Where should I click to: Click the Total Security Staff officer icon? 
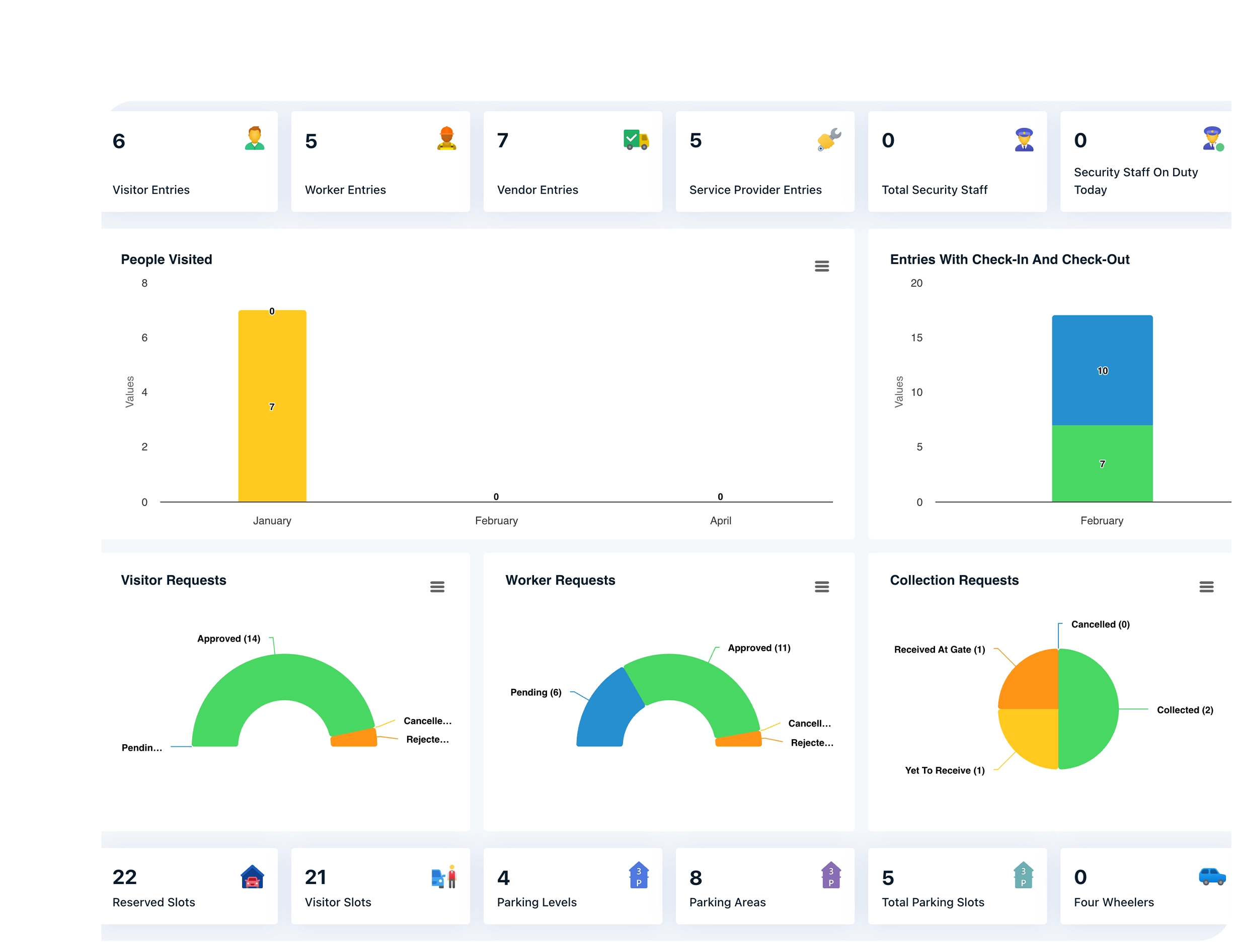coord(1024,139)
